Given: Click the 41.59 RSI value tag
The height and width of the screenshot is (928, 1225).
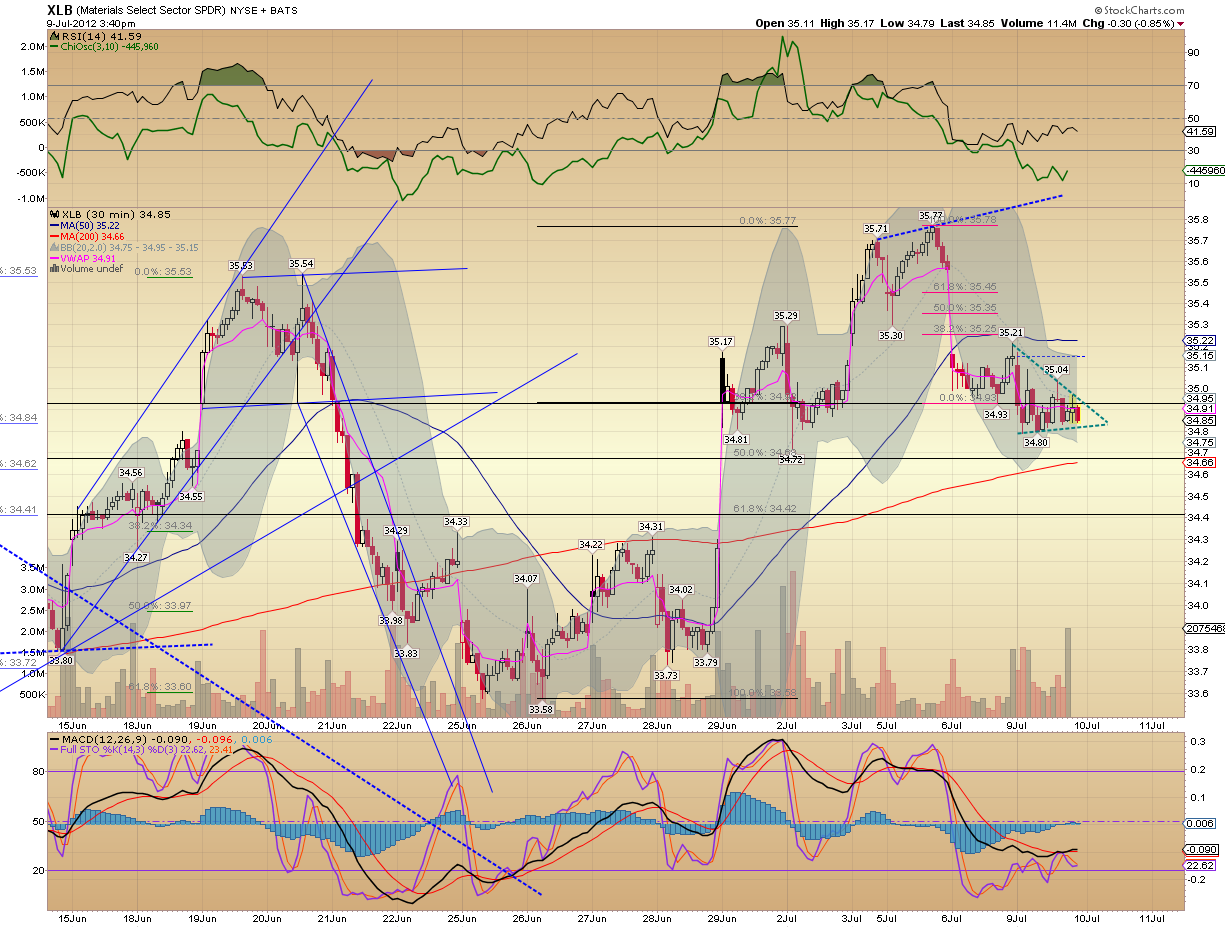Looking at the screenshot, I should pyautogui.click(x=1200, y=132).
